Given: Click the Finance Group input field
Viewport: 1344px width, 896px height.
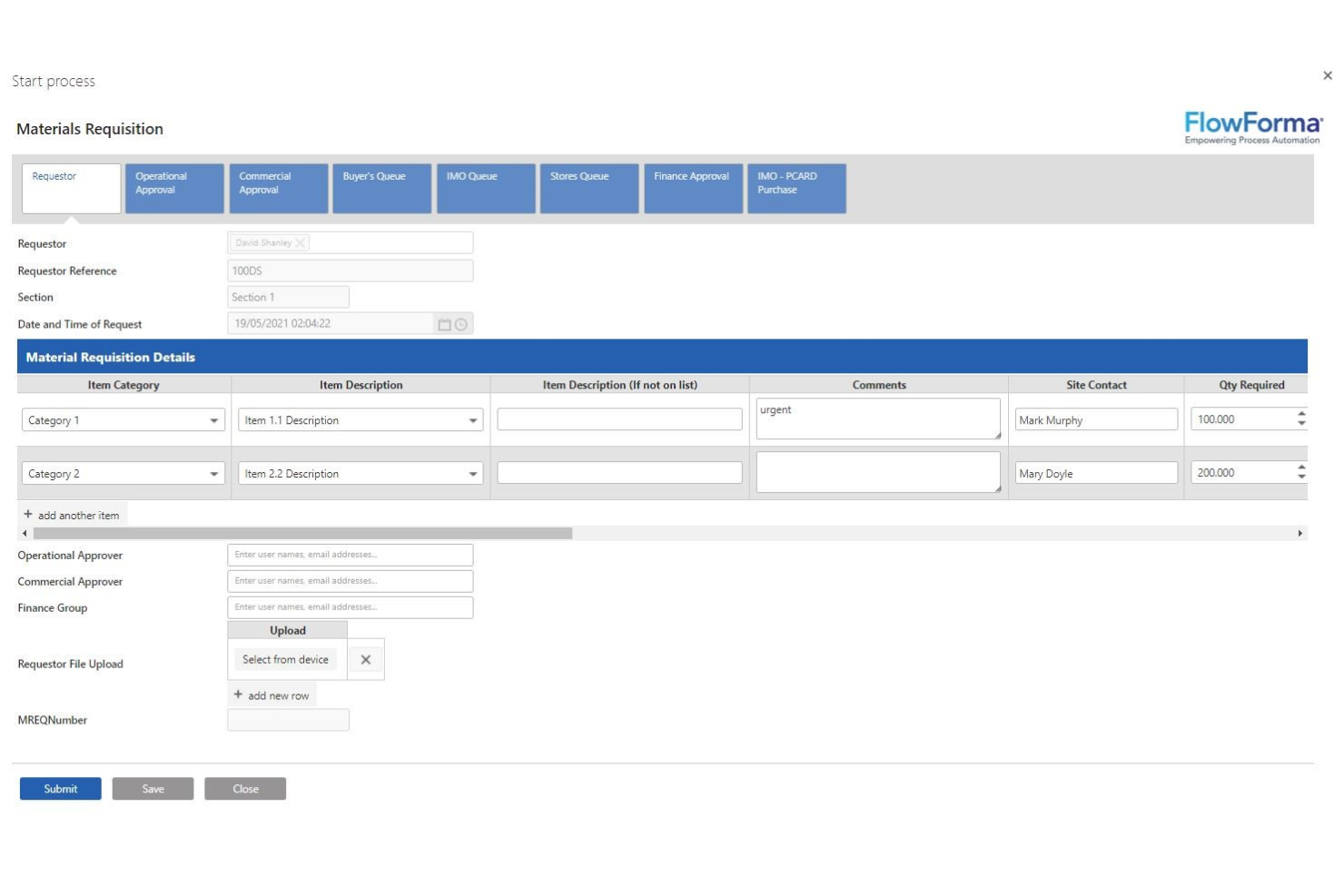Looking at the screenshot, I should pyautogui.click(x=351, y=607).
